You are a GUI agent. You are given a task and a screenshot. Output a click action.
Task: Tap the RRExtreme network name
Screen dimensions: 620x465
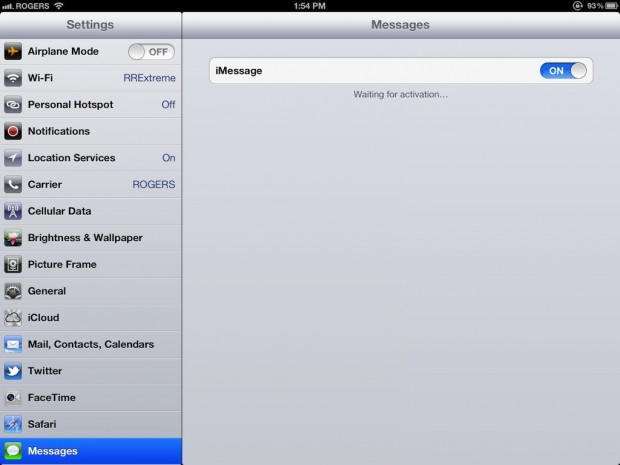(149, 78)
